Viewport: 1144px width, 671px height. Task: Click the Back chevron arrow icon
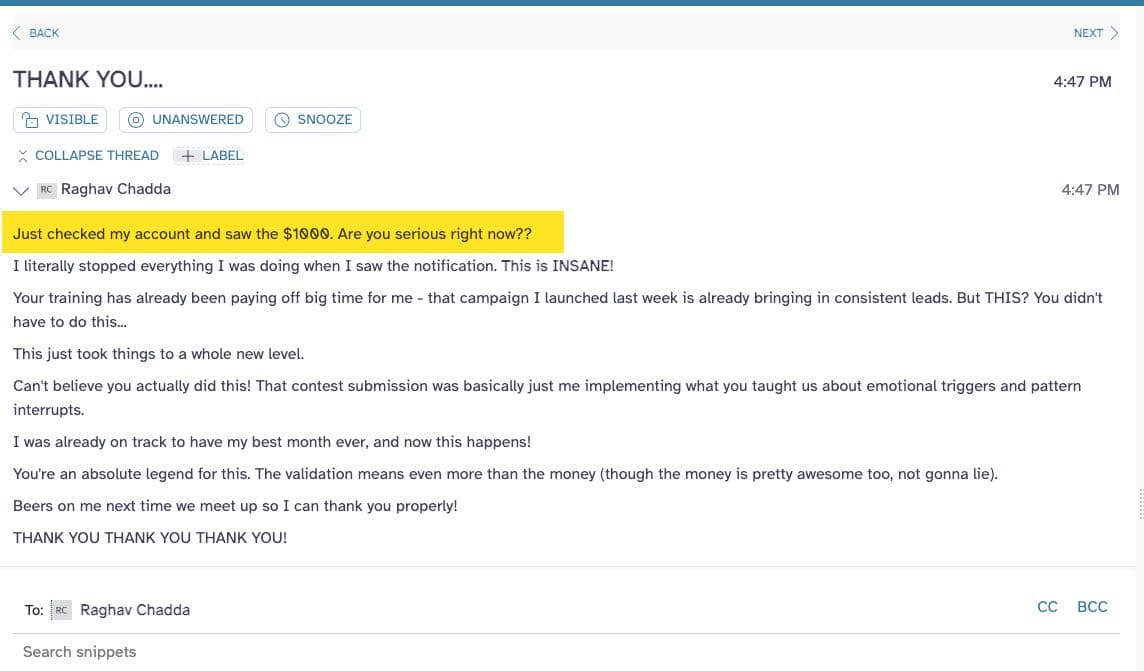(x=17, y=33)
